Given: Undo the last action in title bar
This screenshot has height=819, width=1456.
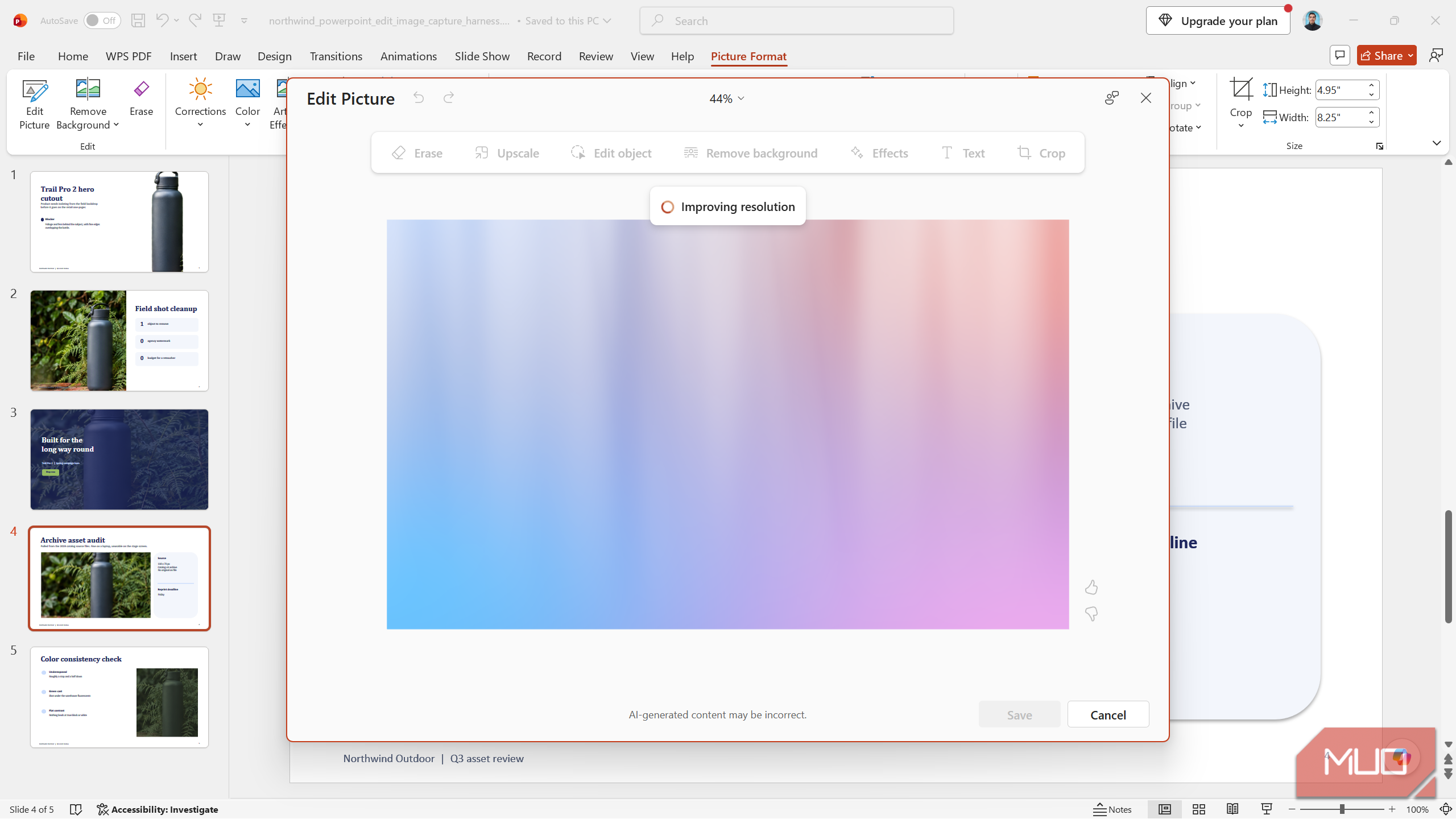Looking at the screenshot, I should 162,20.
